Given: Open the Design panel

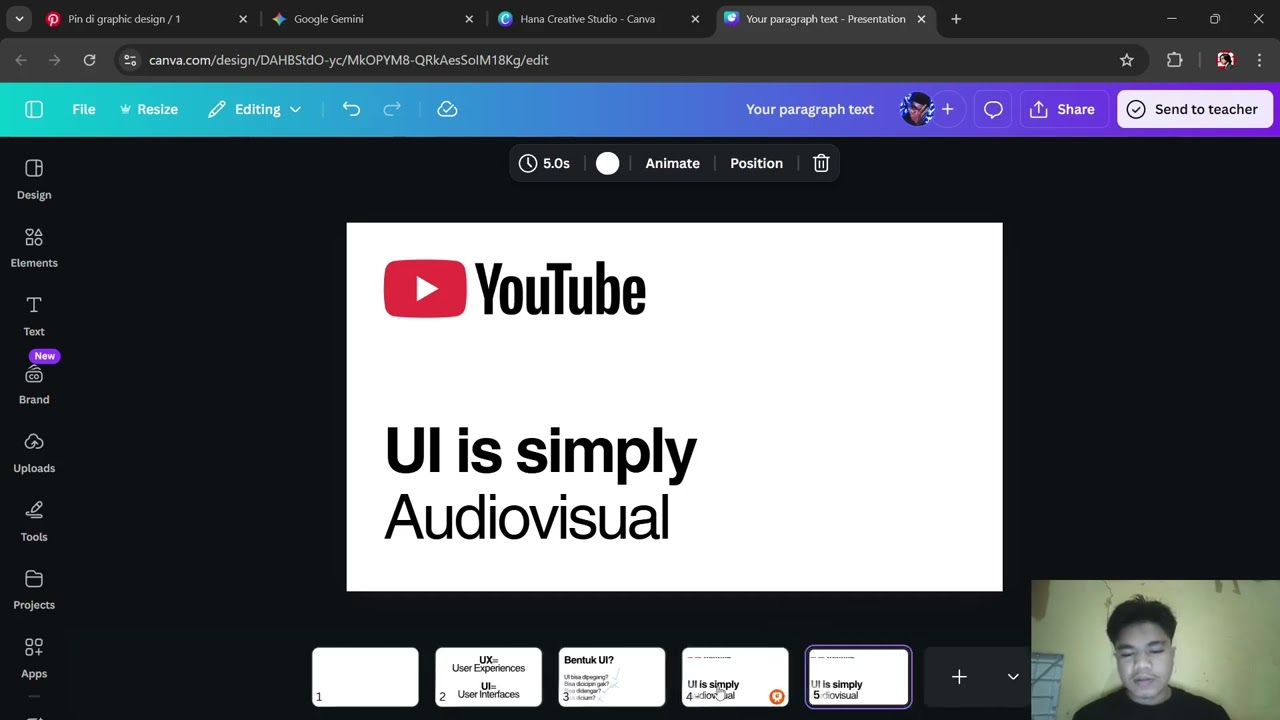Looking at the screenshot, I should (34, 179).
